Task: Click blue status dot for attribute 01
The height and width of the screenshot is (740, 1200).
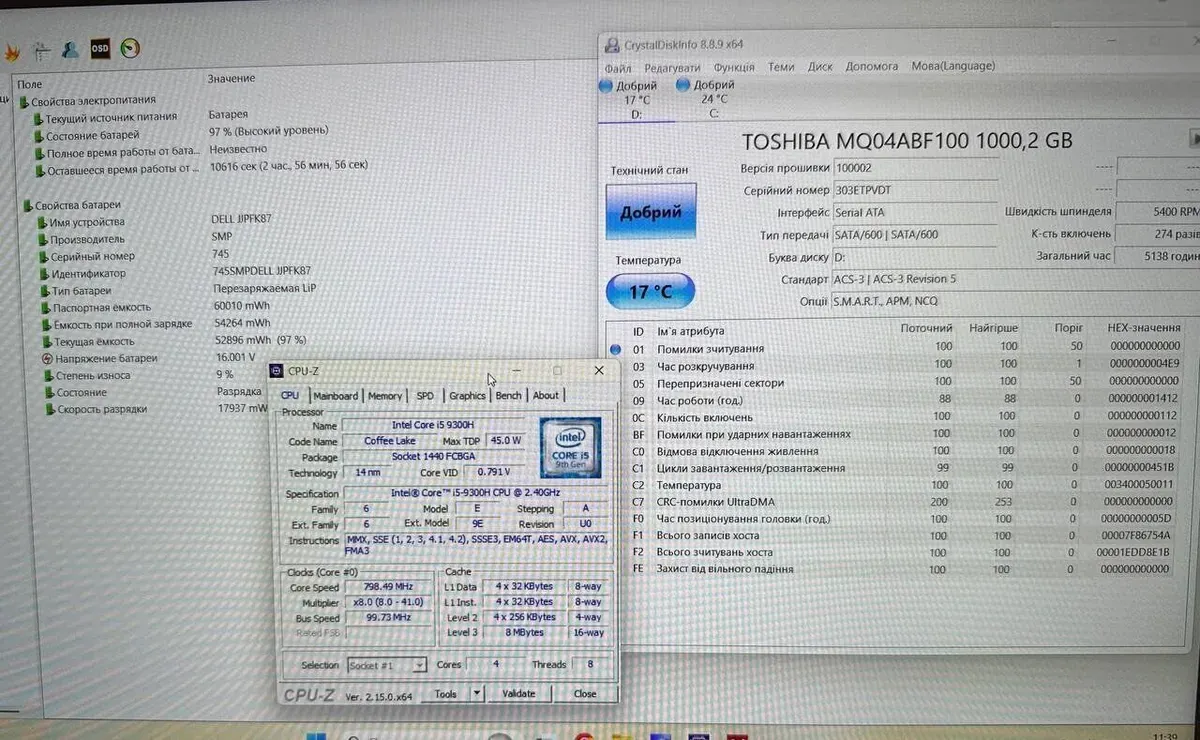Action: pyautogui.click(x=616, y=349)
